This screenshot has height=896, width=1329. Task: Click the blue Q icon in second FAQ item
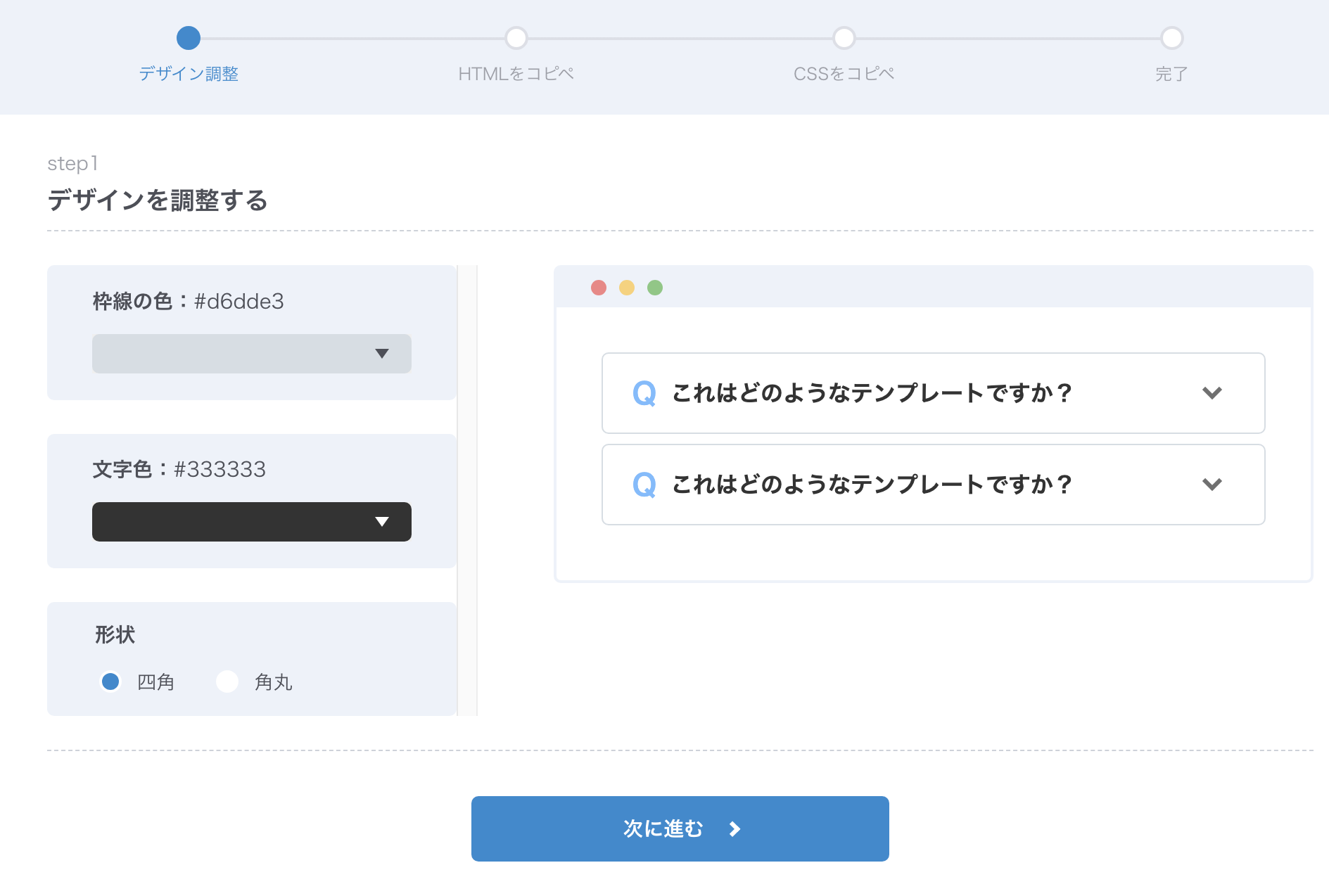point(644,485)
